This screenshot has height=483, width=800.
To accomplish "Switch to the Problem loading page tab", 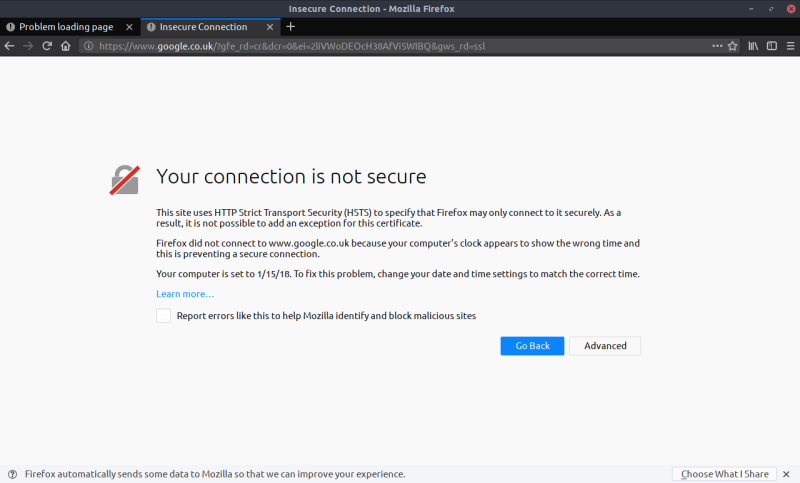I will tap(65, 27).
